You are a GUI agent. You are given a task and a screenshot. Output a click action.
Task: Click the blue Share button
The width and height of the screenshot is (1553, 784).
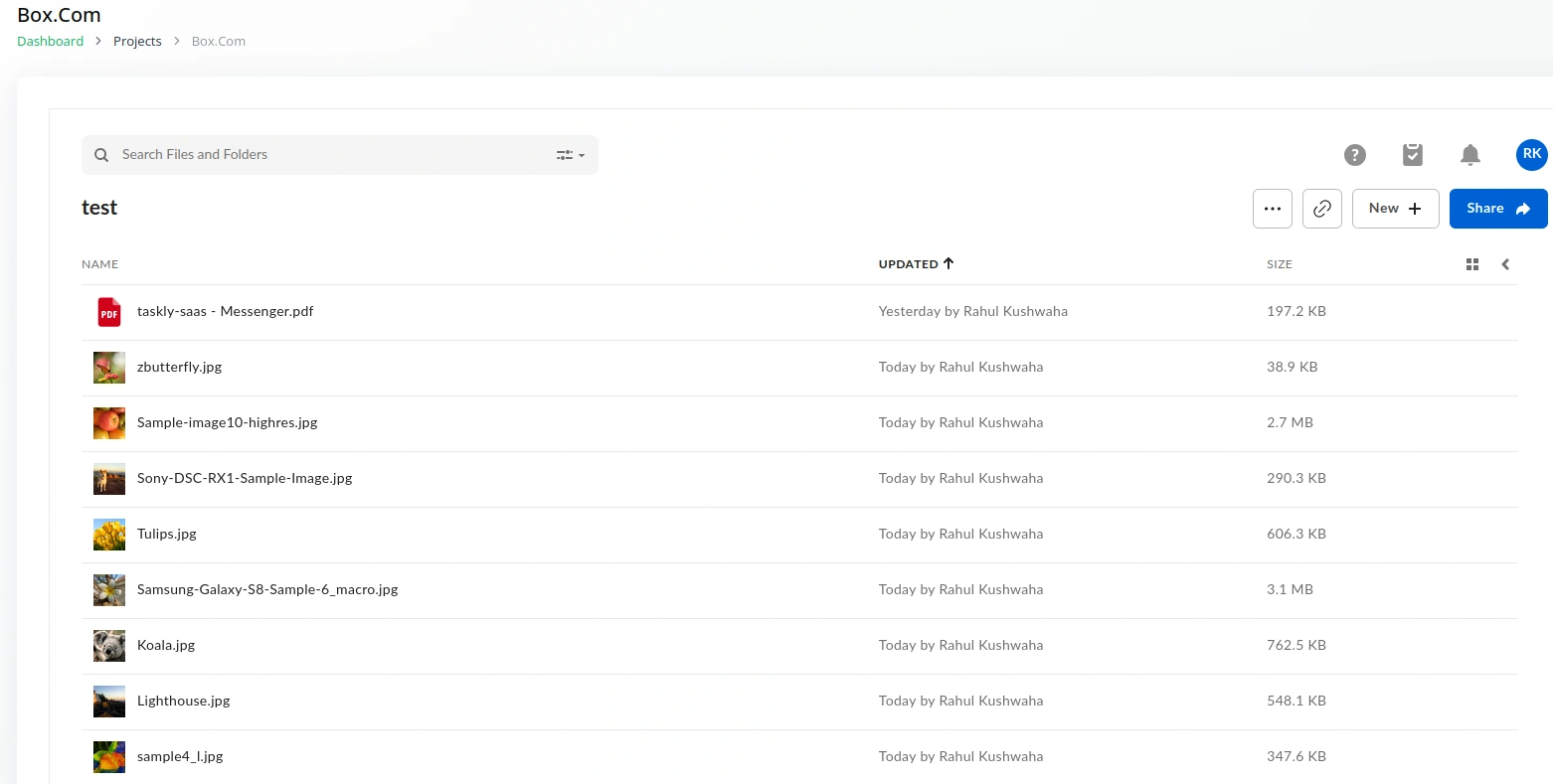point(1498,209)
